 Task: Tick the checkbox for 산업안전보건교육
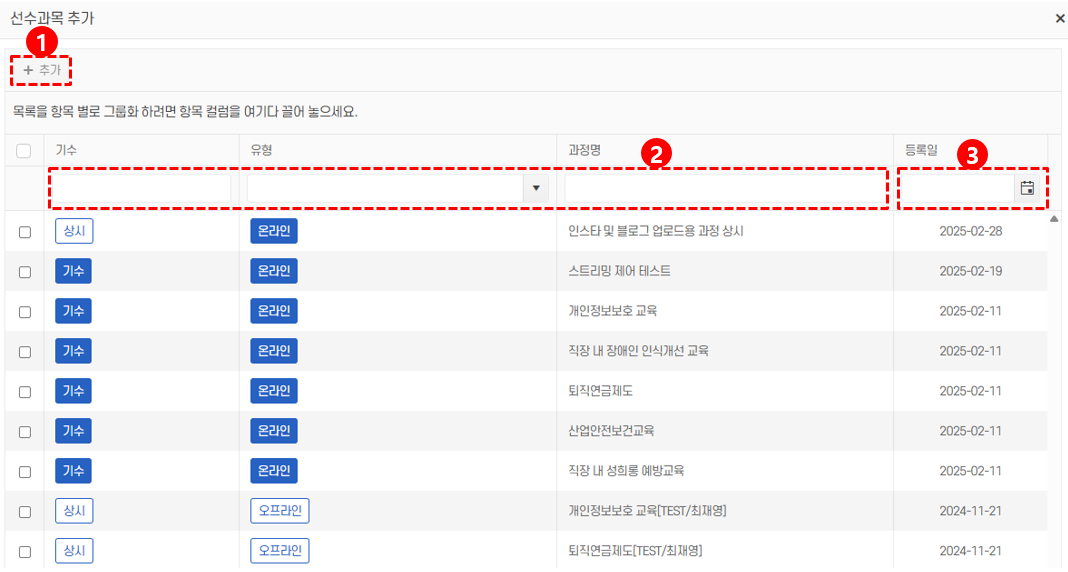[25, 432]
